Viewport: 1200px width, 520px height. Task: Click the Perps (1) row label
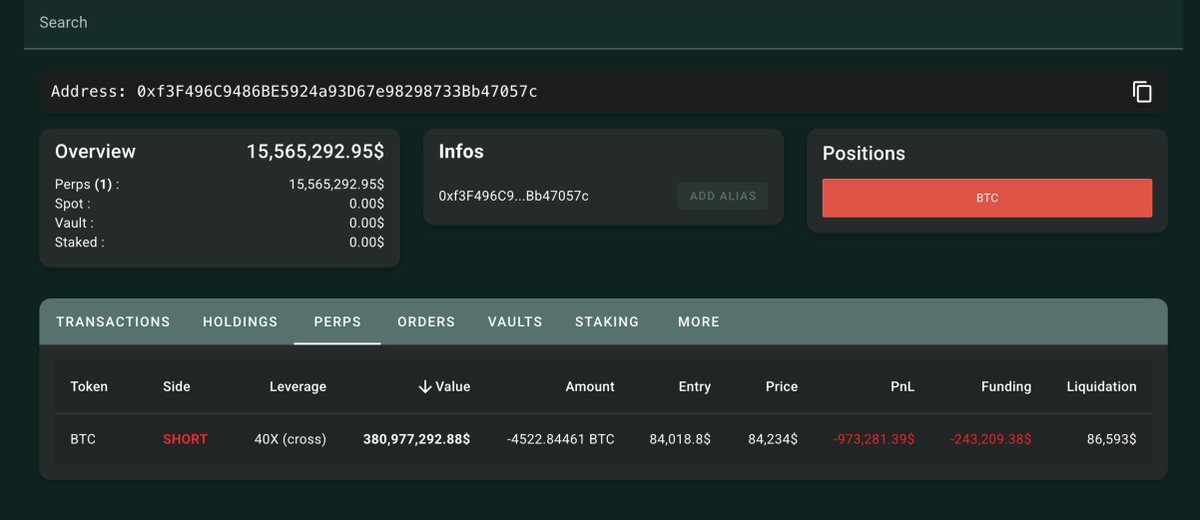87,185
